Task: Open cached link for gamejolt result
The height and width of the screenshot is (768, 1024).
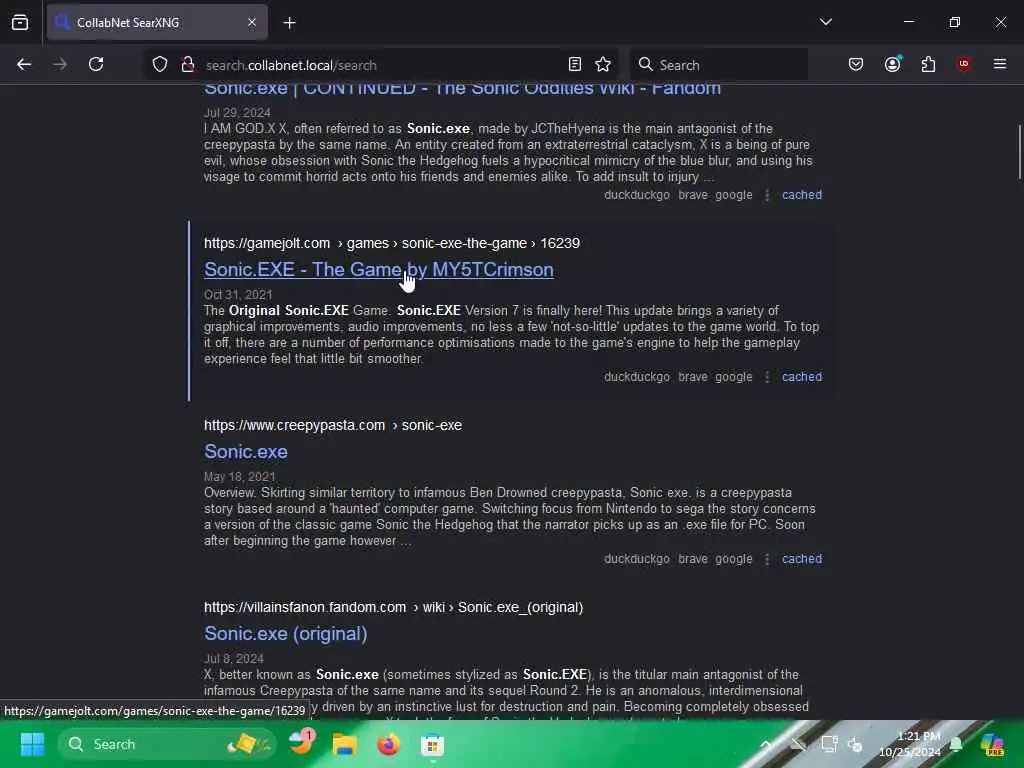Action: click(802, 377)
